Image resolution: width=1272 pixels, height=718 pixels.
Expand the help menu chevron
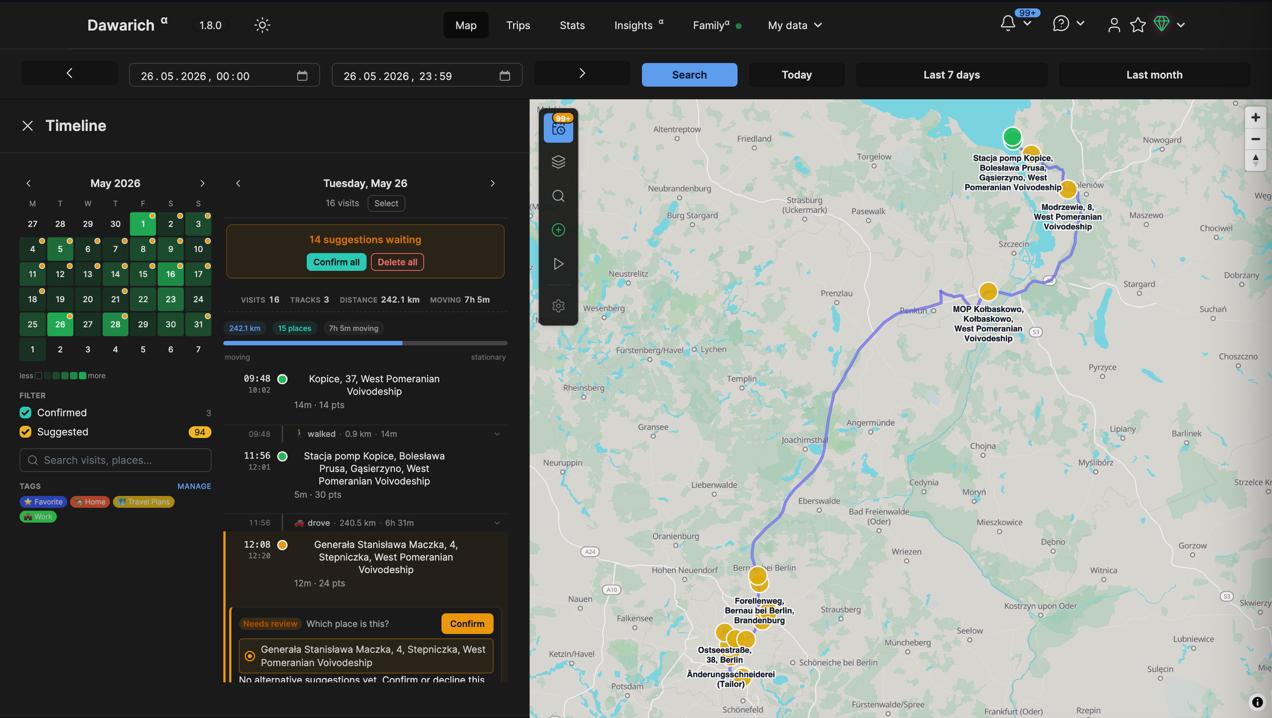pyautogui.click(x=1080, y=23)
